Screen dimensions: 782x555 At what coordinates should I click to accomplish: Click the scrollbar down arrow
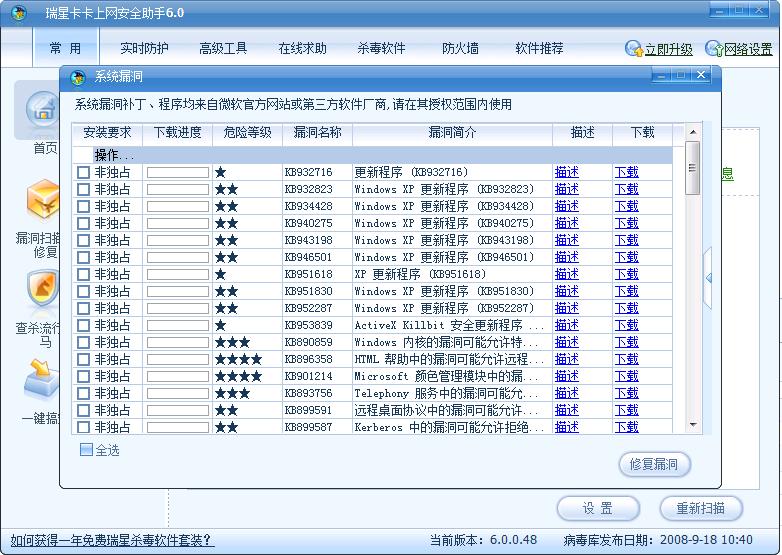click(692, 425)
